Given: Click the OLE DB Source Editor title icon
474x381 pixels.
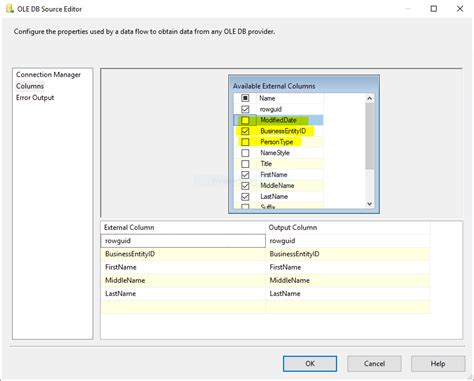Looking at the screenshot, I should 10,9.
